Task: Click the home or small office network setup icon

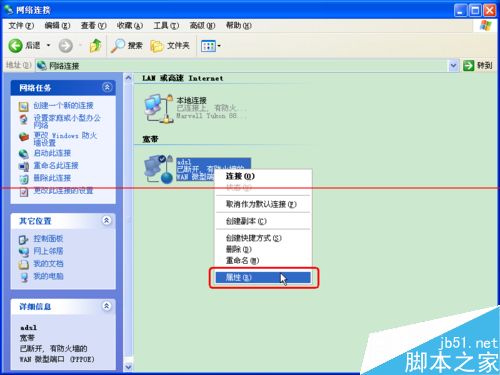Action: [24, 119]
